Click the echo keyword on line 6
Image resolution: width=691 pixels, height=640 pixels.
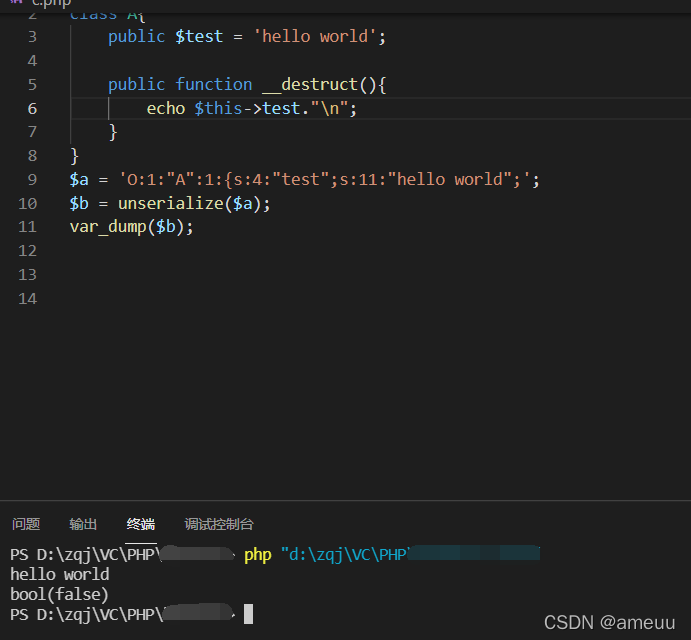166,108
